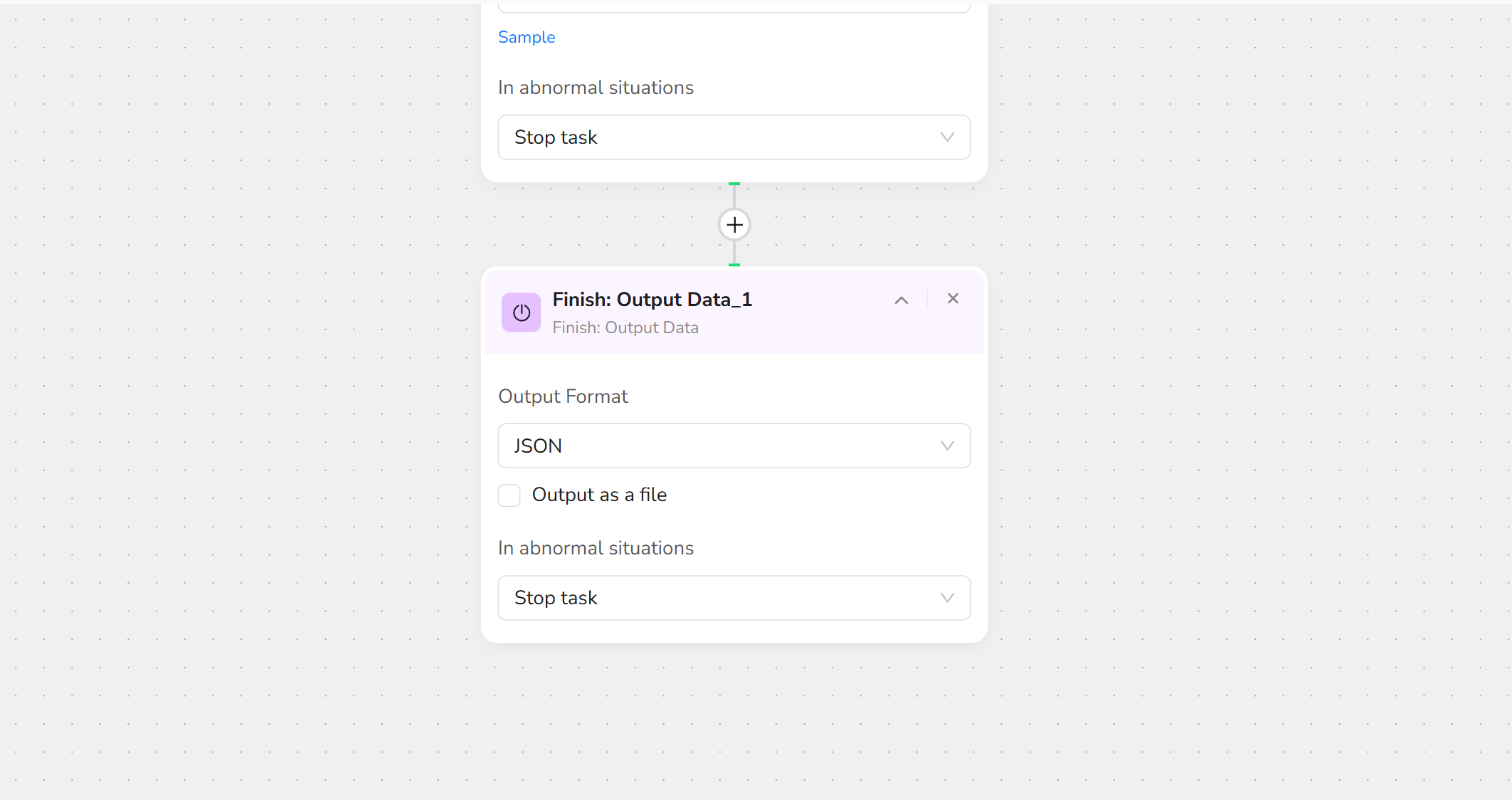Image resolution: width=1512 pixels, height=800 pixels.
Task: Click the Output as a file label text
Action: [x=599, y=495]
